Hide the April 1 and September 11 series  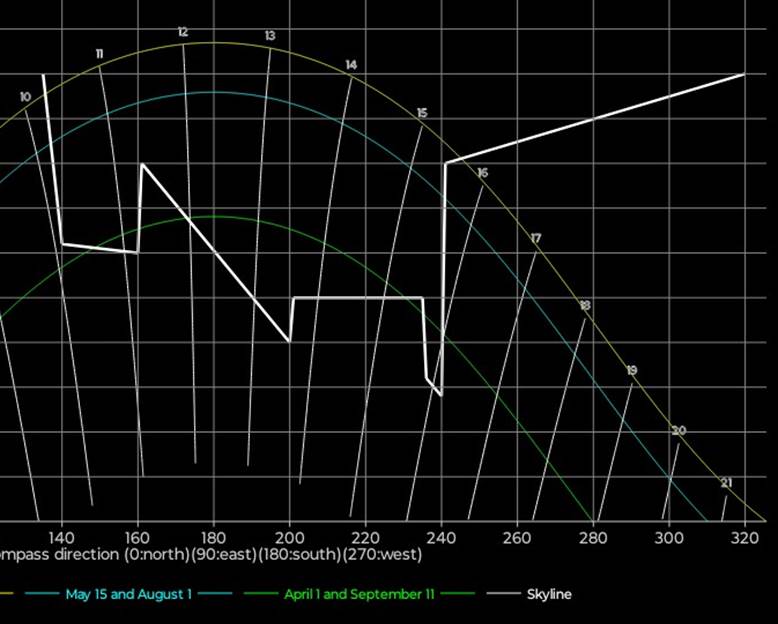359,594
